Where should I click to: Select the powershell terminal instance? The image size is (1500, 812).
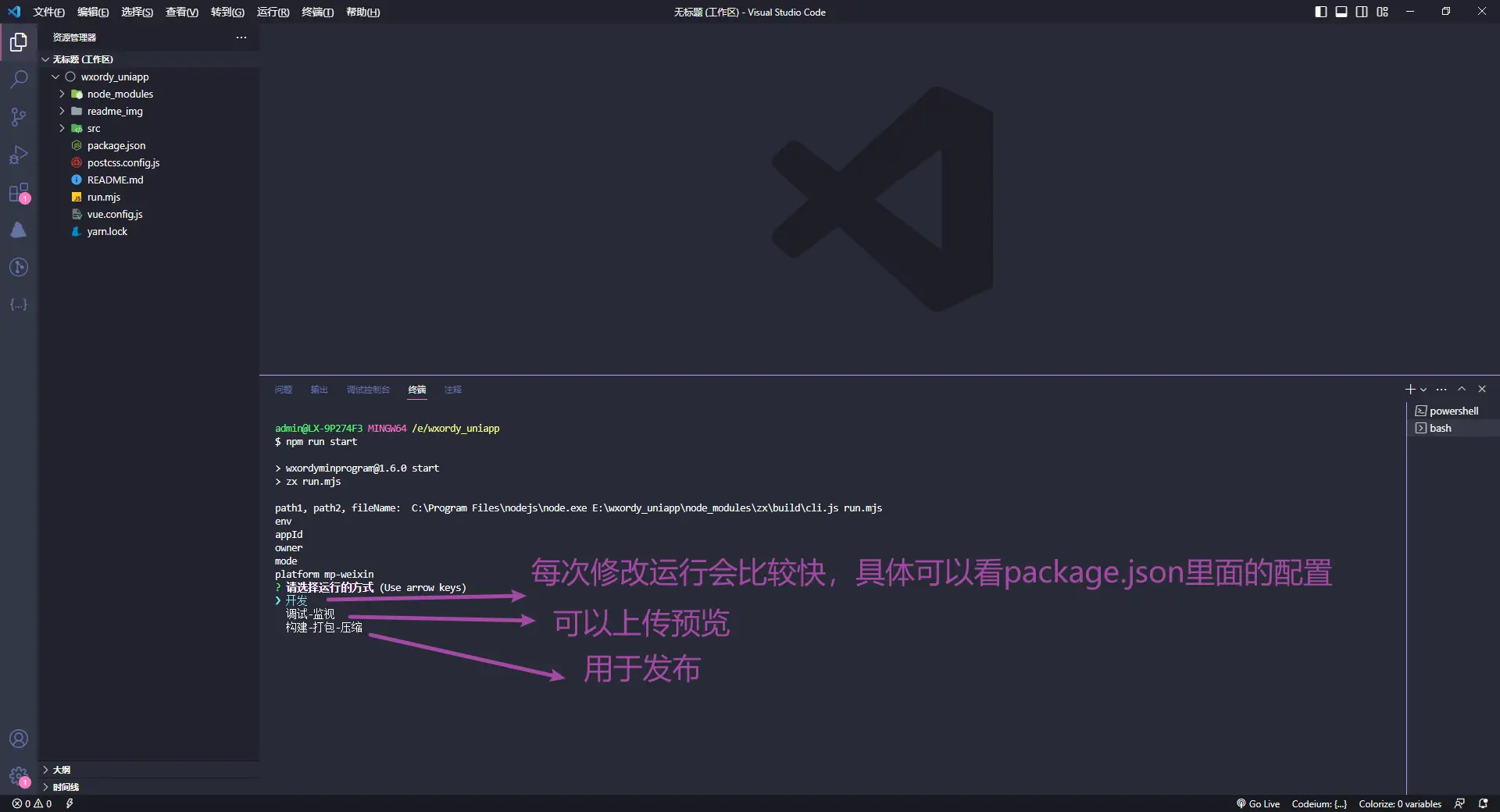[1453, 411]
